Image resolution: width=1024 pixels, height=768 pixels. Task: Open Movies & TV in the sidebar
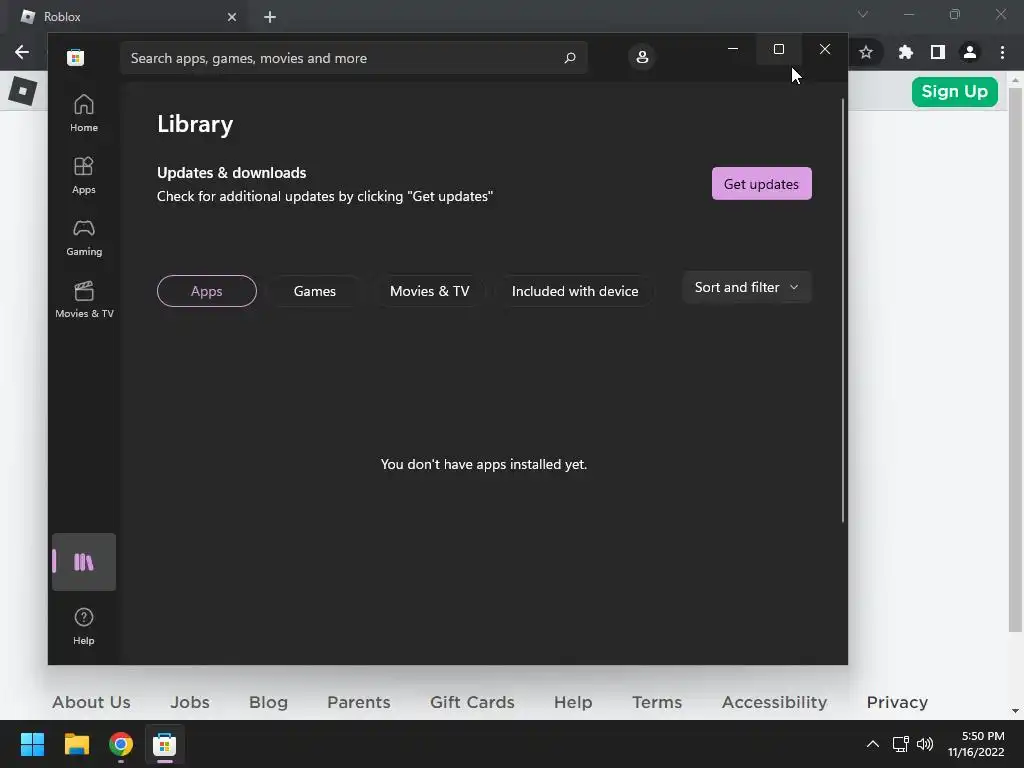coord(84,299)
